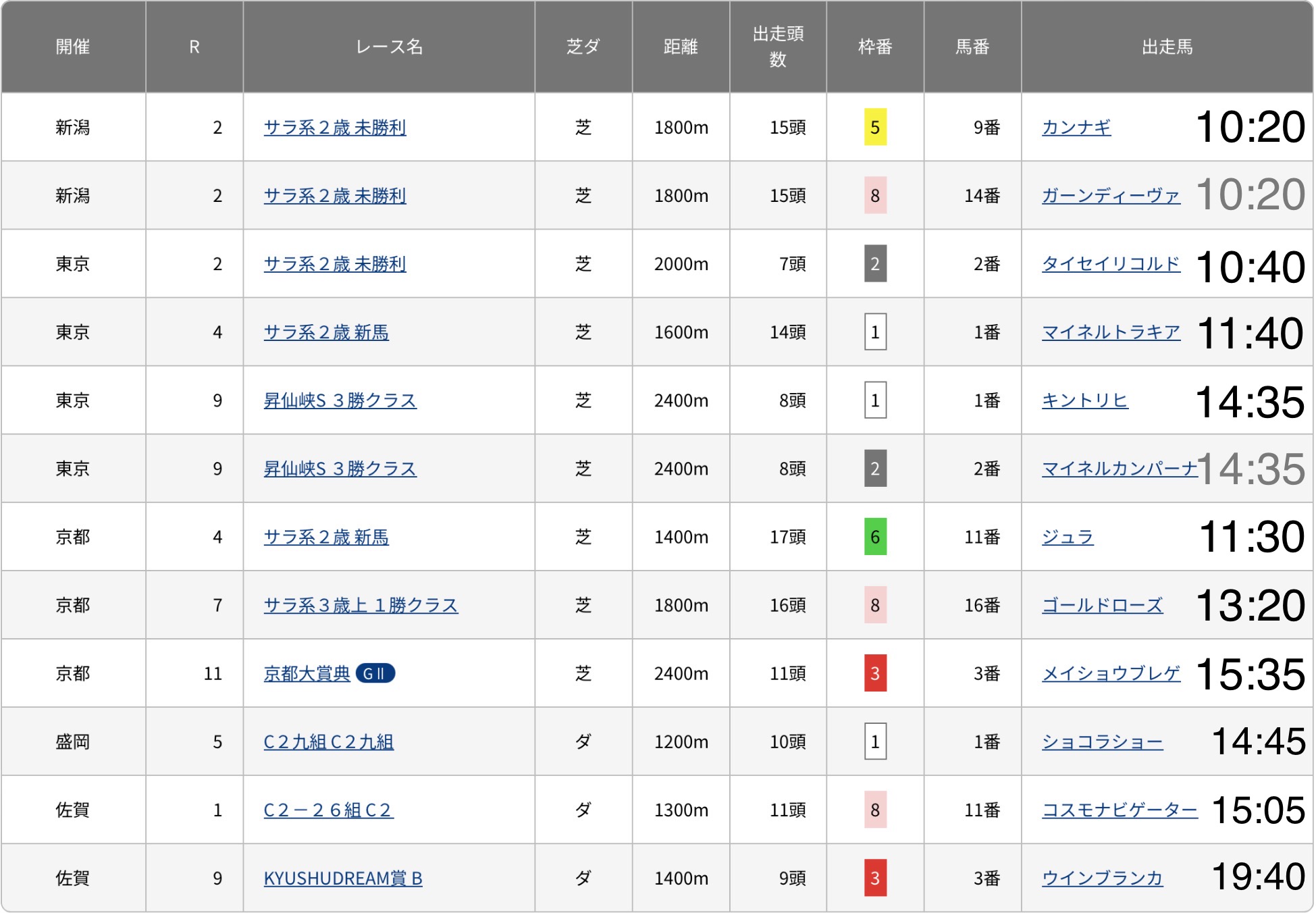Open the C2九組 C2九組 race link
1316x915 pixels.
(x=328, y=741)
